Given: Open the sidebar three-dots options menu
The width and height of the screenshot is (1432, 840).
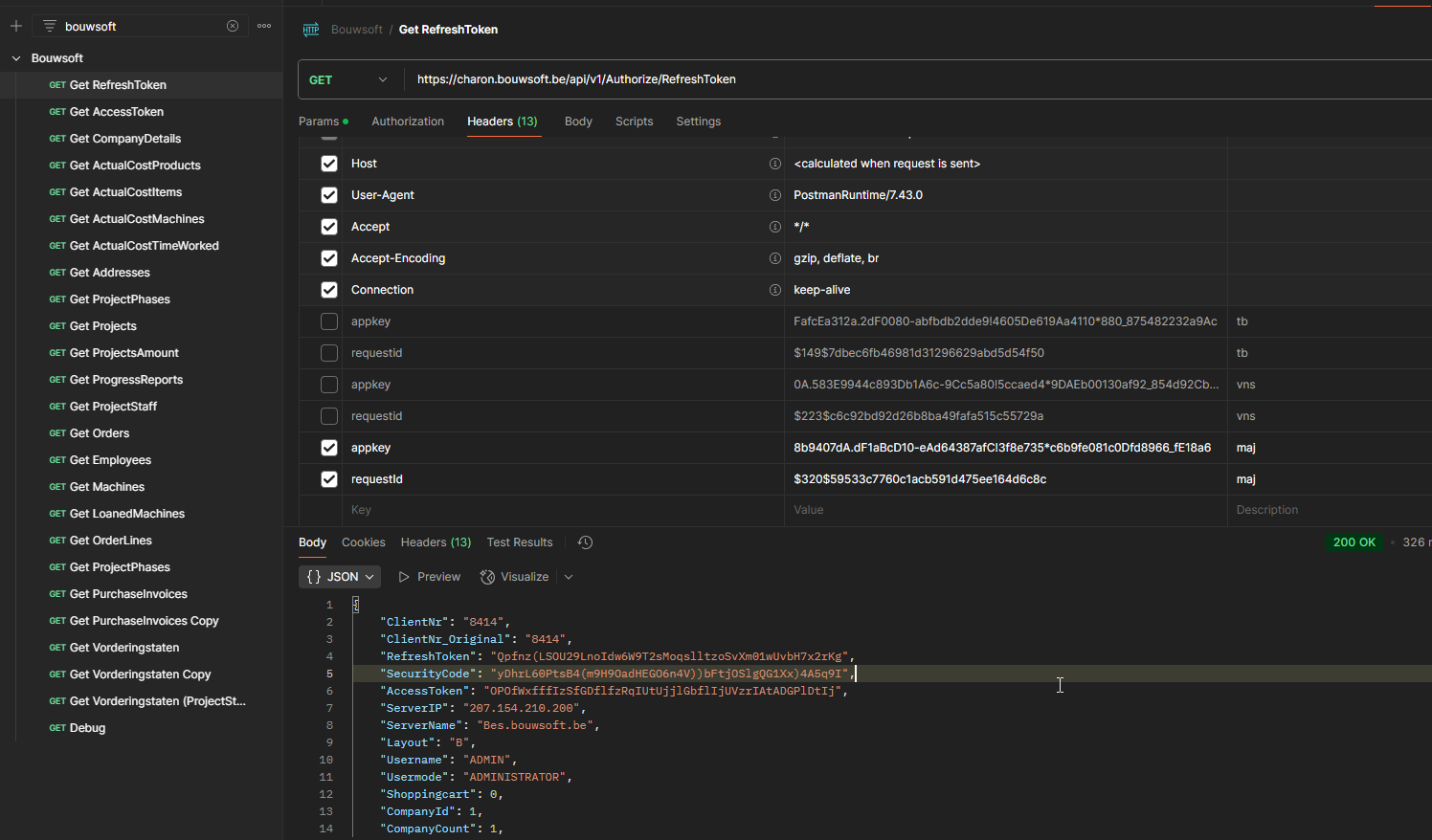Looking at the screenshot, I should click(264, 26).
